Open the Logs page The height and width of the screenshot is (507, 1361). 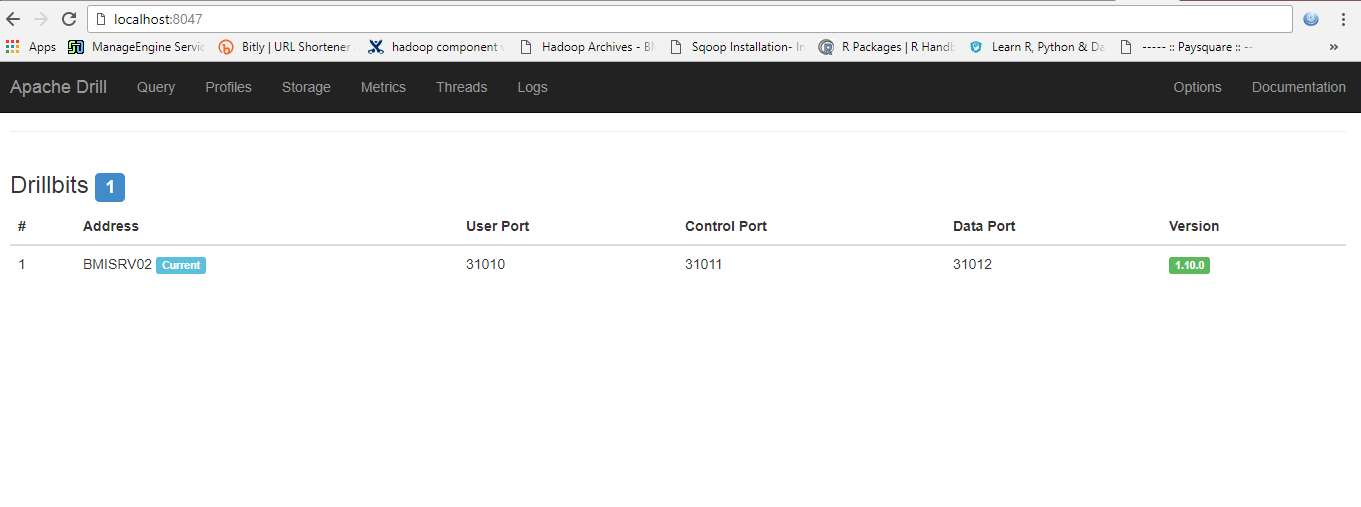[x=532, y=87]
